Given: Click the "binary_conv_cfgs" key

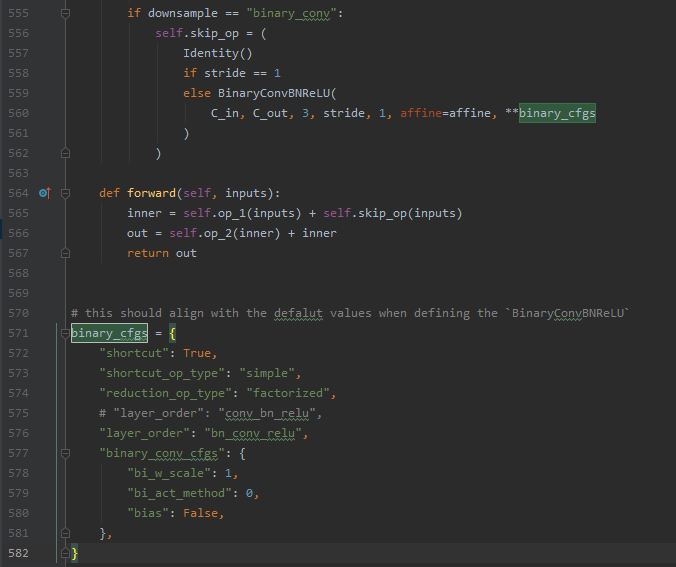Looking at the screenshot, I should [162, 453].
